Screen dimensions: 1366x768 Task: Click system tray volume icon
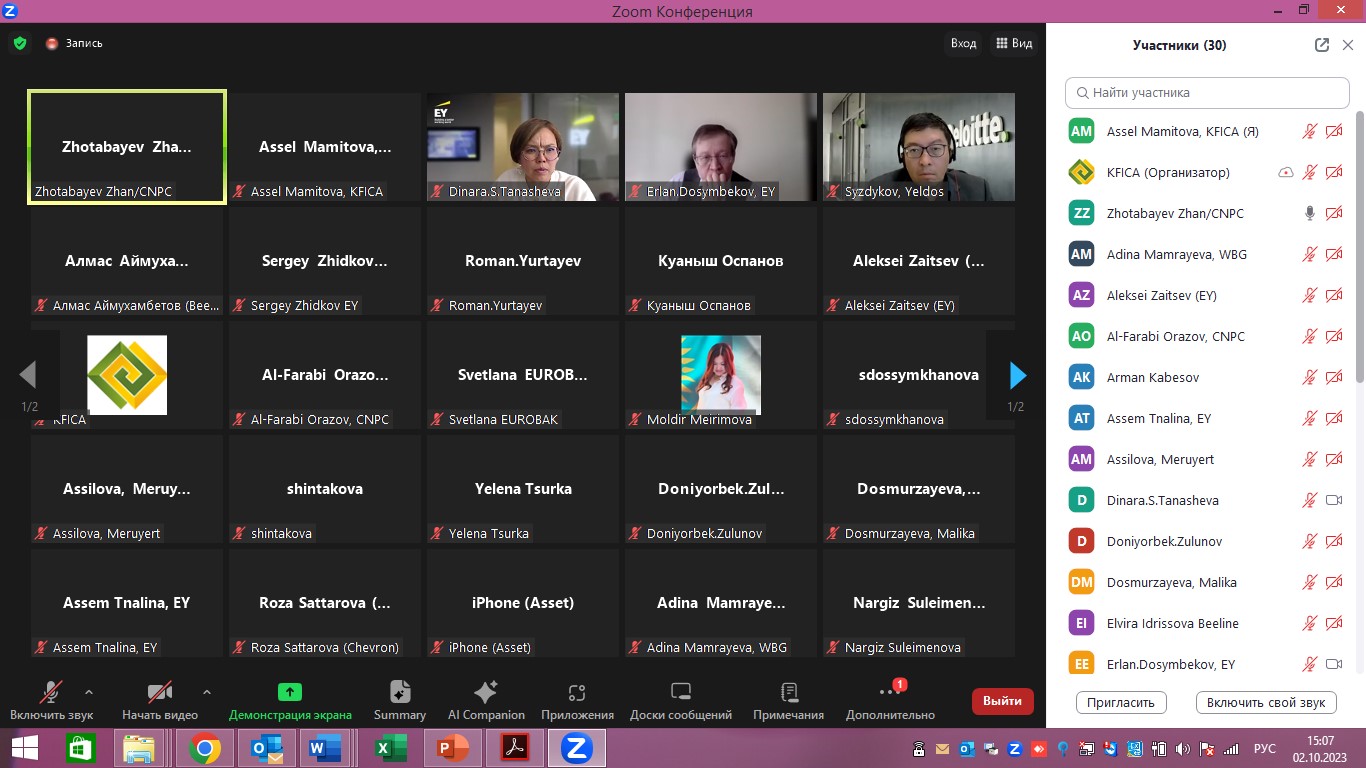[x=1183, y=748]
